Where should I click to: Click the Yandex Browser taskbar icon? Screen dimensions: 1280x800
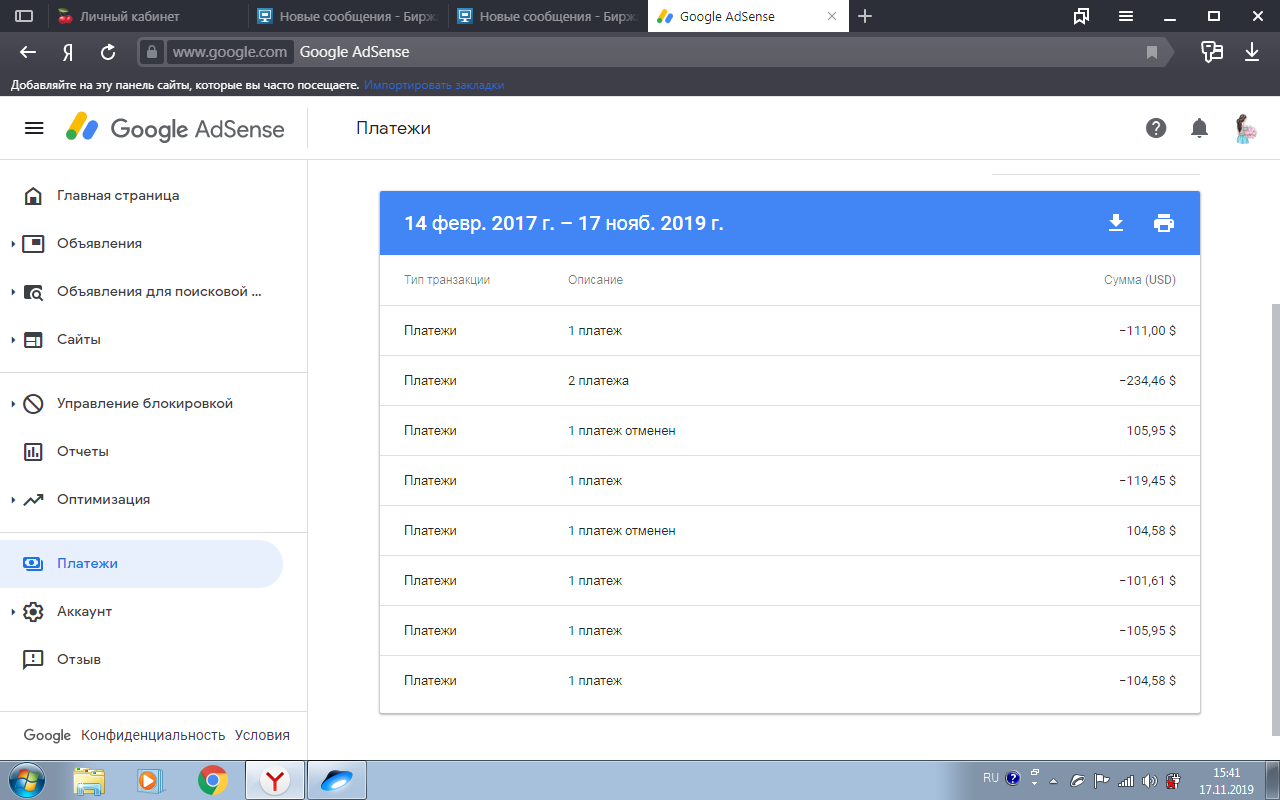tap(275, 780)
